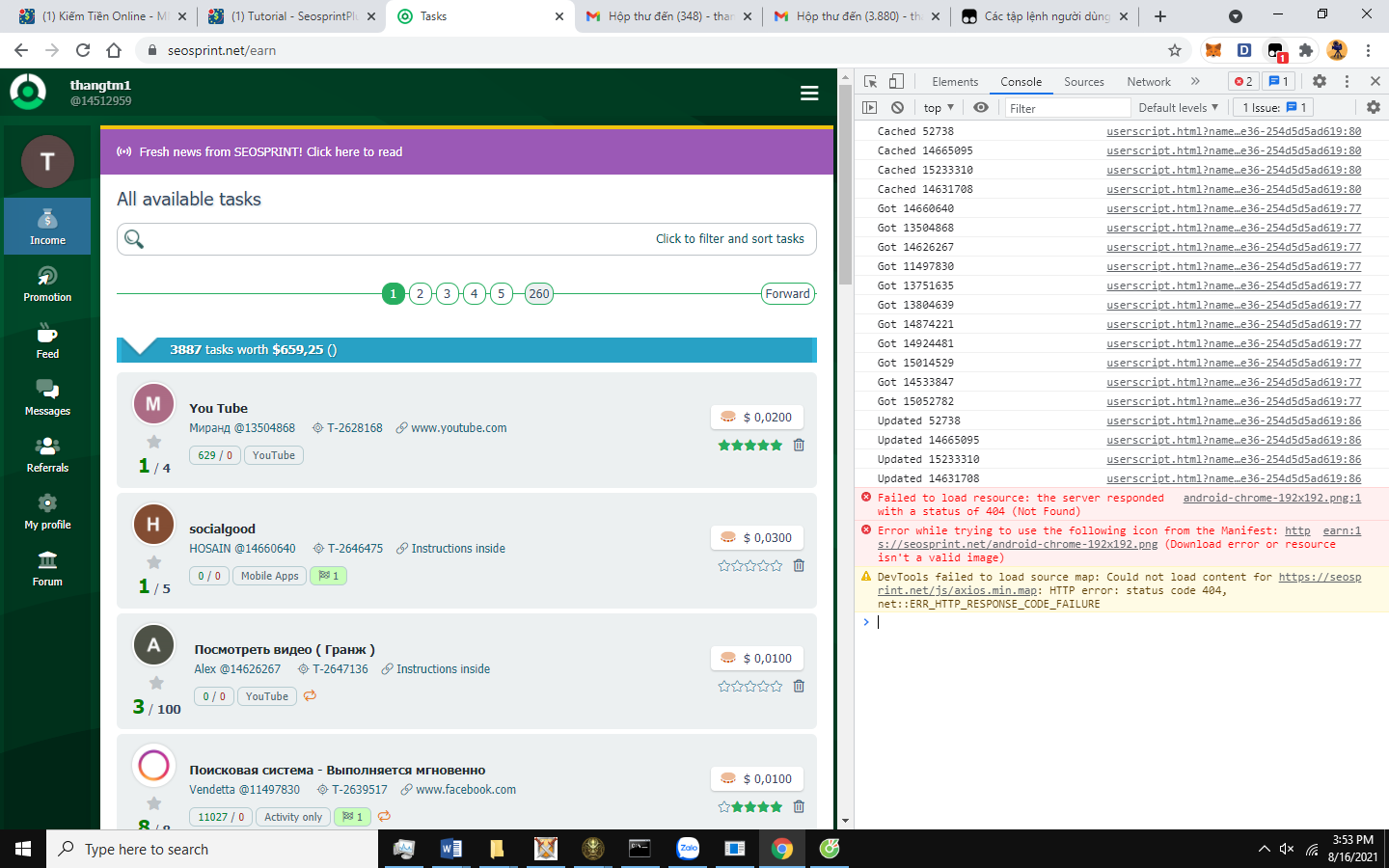Open the Windows Start menu
Screen dimensions: 1389x868
click(x=23, y=849)
